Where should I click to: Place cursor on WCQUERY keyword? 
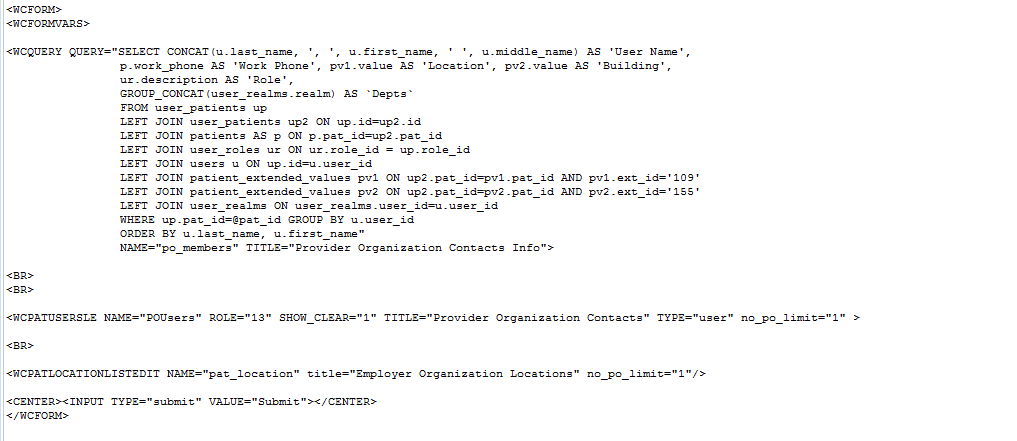coord(38,52)
